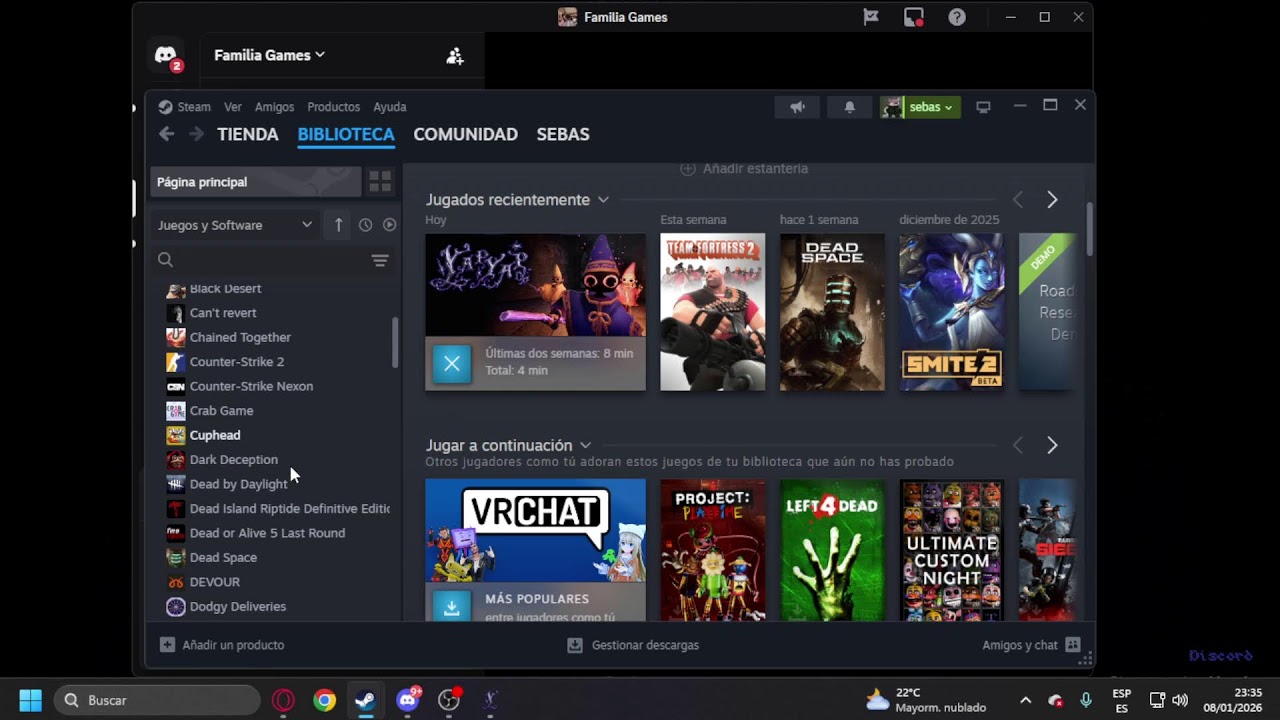
Task: Switch library to grid view icon
Action: 380,182
